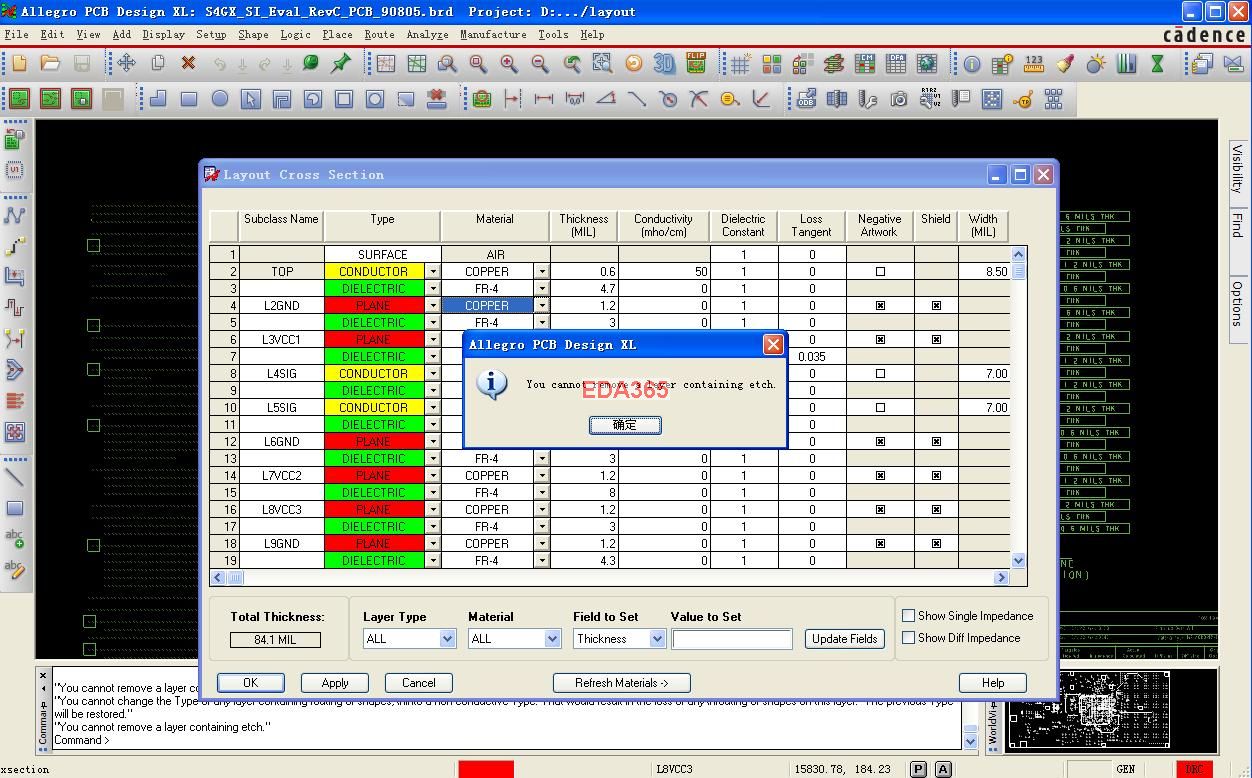The width and height of the screenshot is (1252, 778).
Task: Click the Help button in cross section dialog
Action: 992,683
